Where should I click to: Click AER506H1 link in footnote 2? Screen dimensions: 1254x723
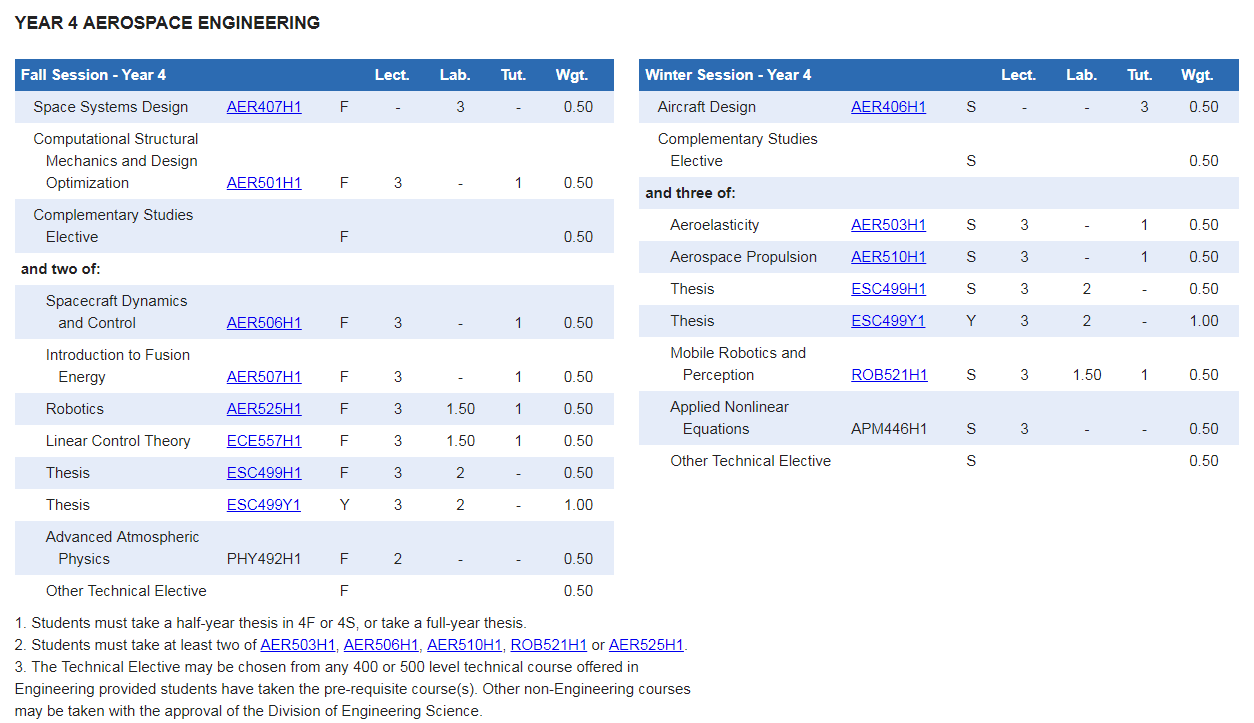(x=381, y=645)
